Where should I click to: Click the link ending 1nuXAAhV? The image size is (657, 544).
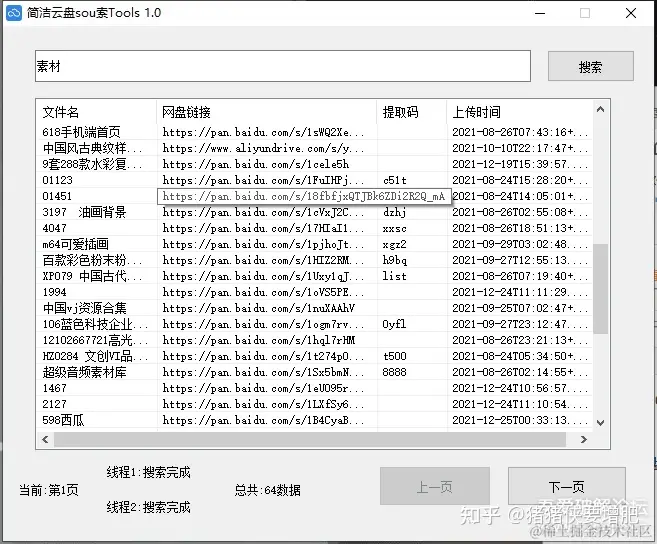coord(259,308)
